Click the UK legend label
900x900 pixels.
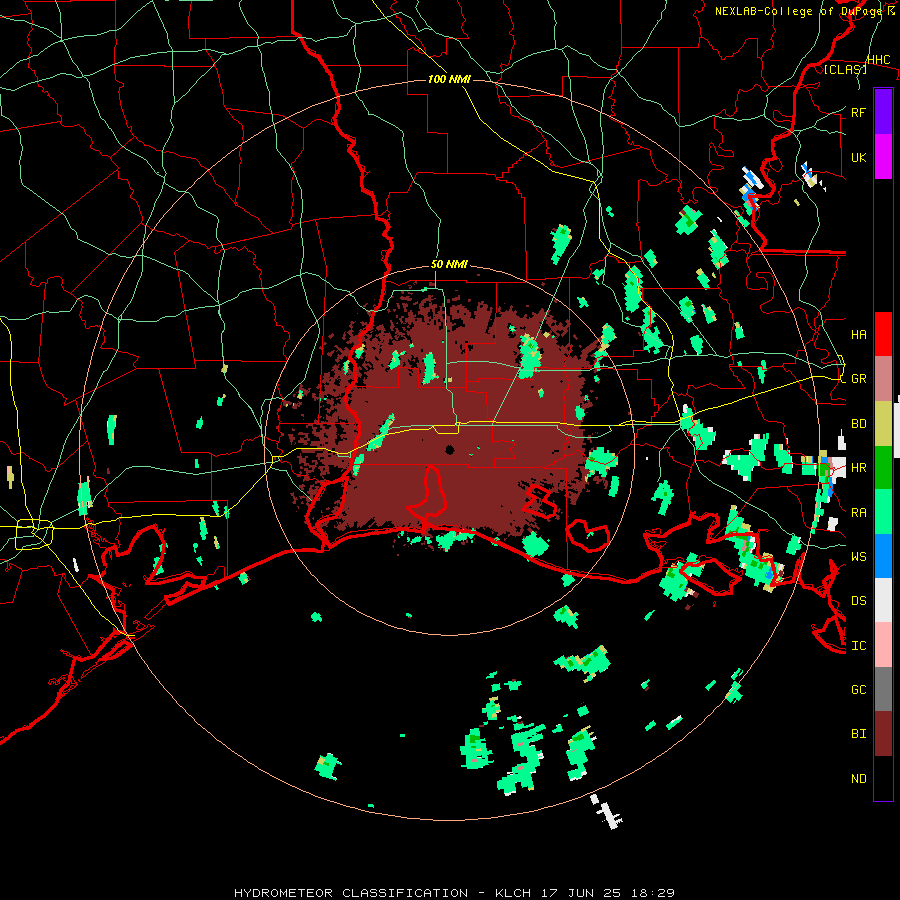click(858, 157)
